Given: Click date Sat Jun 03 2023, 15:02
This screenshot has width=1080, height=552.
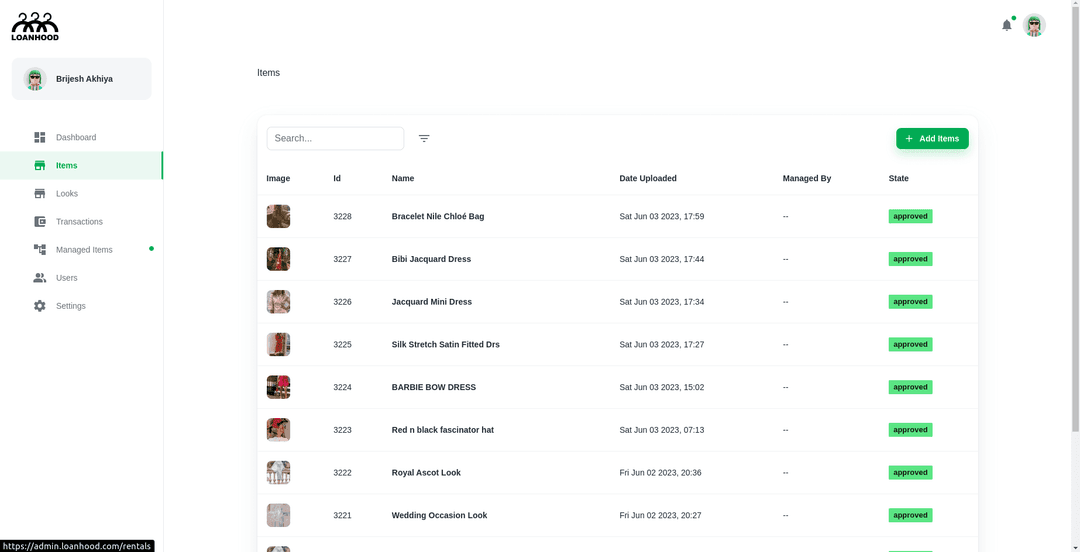Looking at the screenshot, I should 662,387.
